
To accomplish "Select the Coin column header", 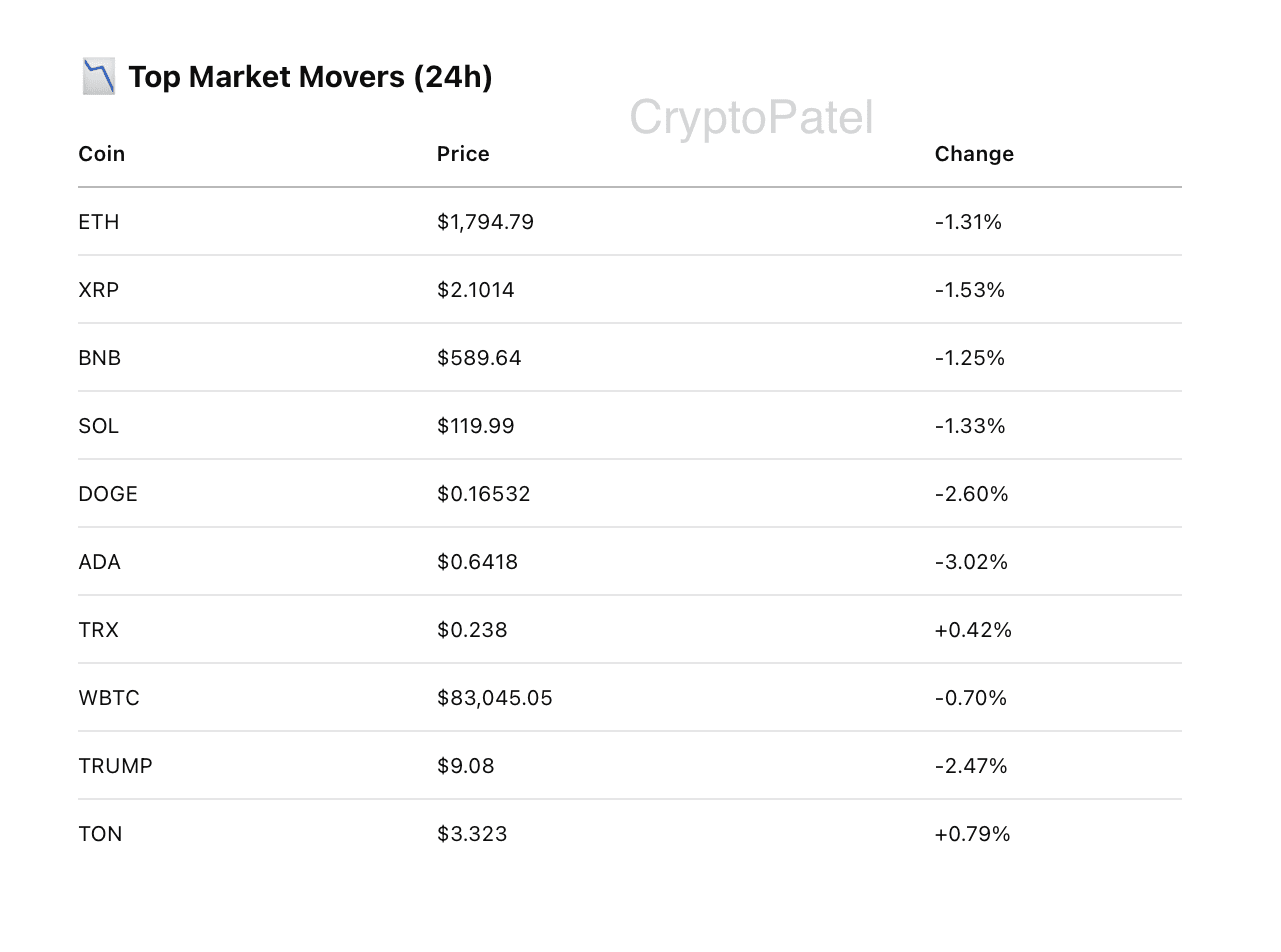I will coord(102,154).
